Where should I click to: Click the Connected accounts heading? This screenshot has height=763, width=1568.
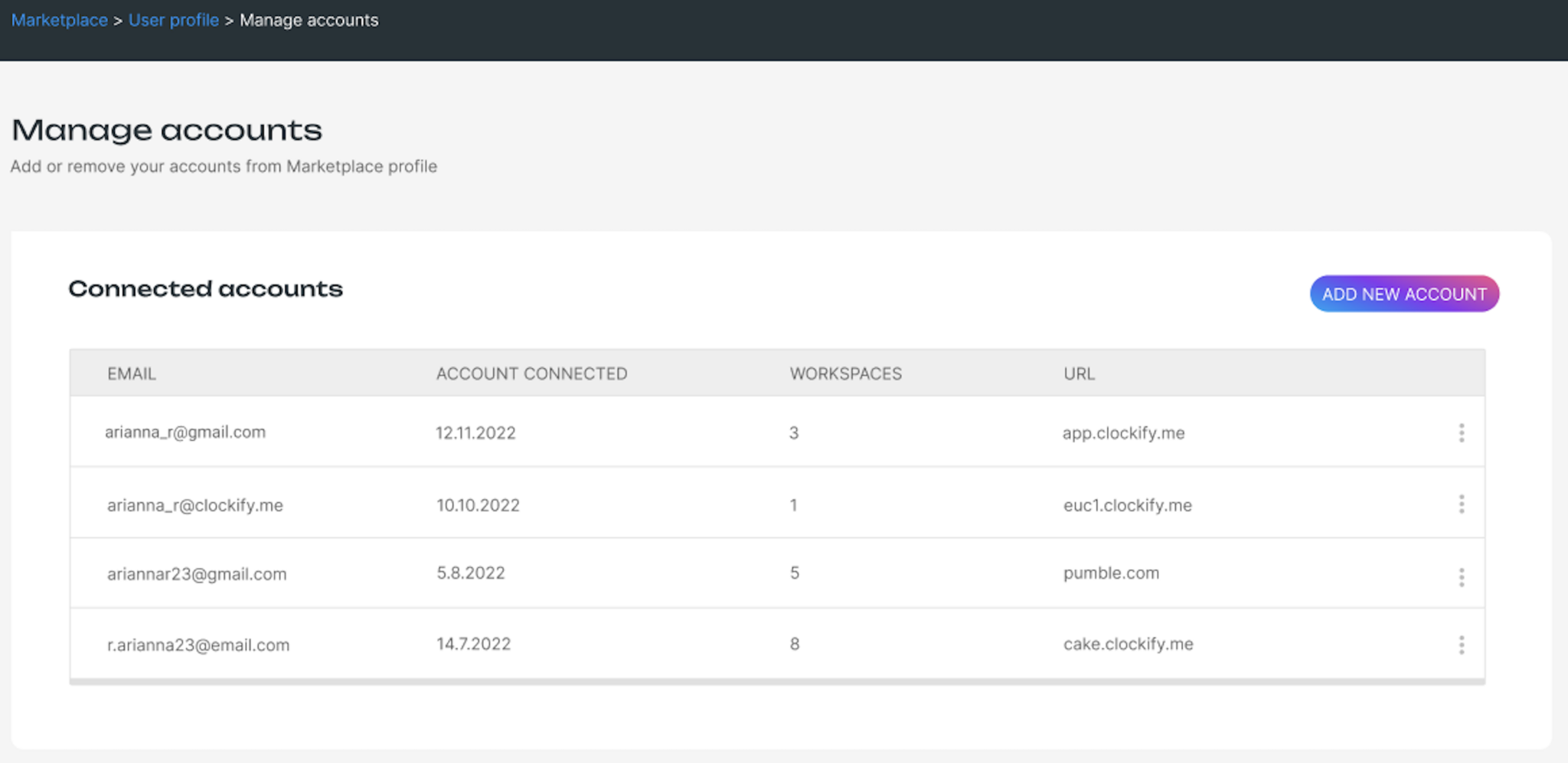[205, 289]
